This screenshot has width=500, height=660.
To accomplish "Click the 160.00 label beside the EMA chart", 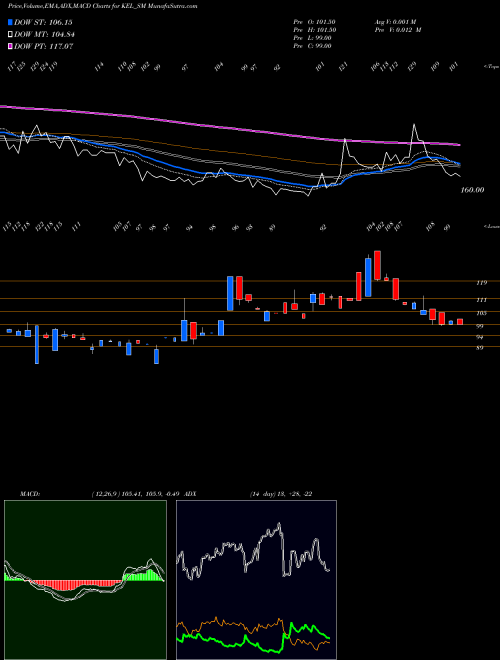I will click(472, 190).
